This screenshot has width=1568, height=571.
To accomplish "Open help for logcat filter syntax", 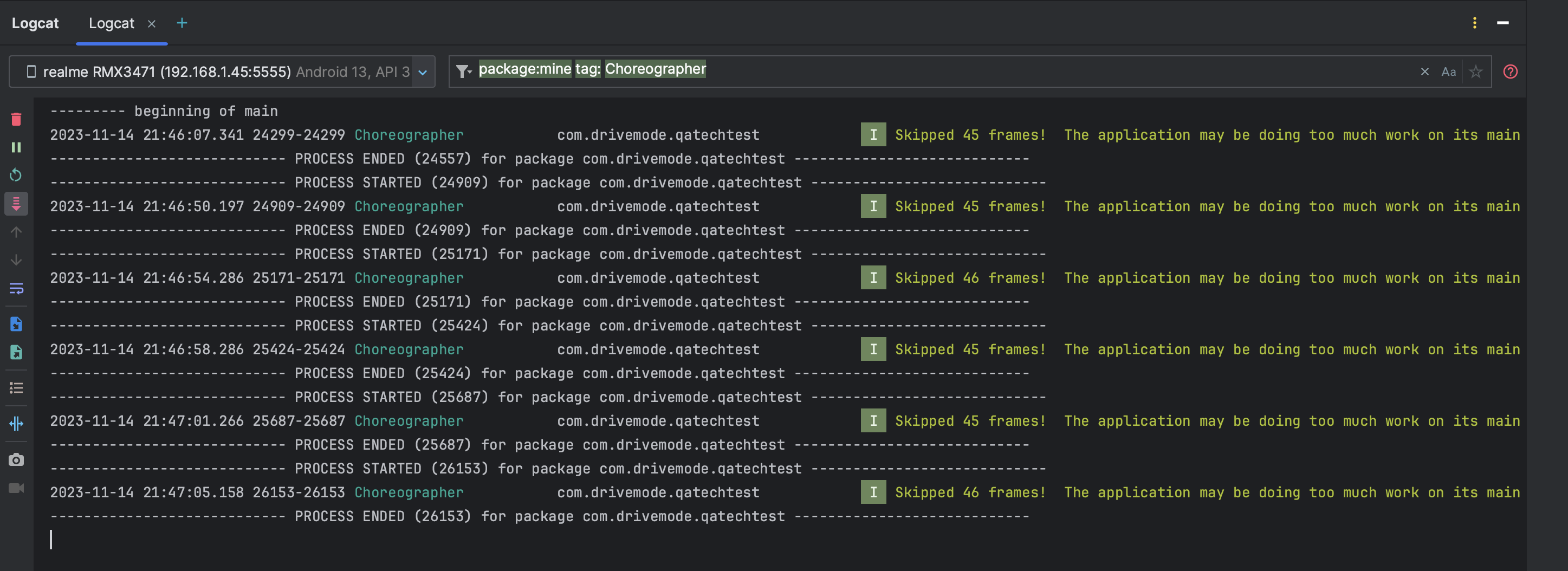I will pyautogui.click(x=1510, y=72).
